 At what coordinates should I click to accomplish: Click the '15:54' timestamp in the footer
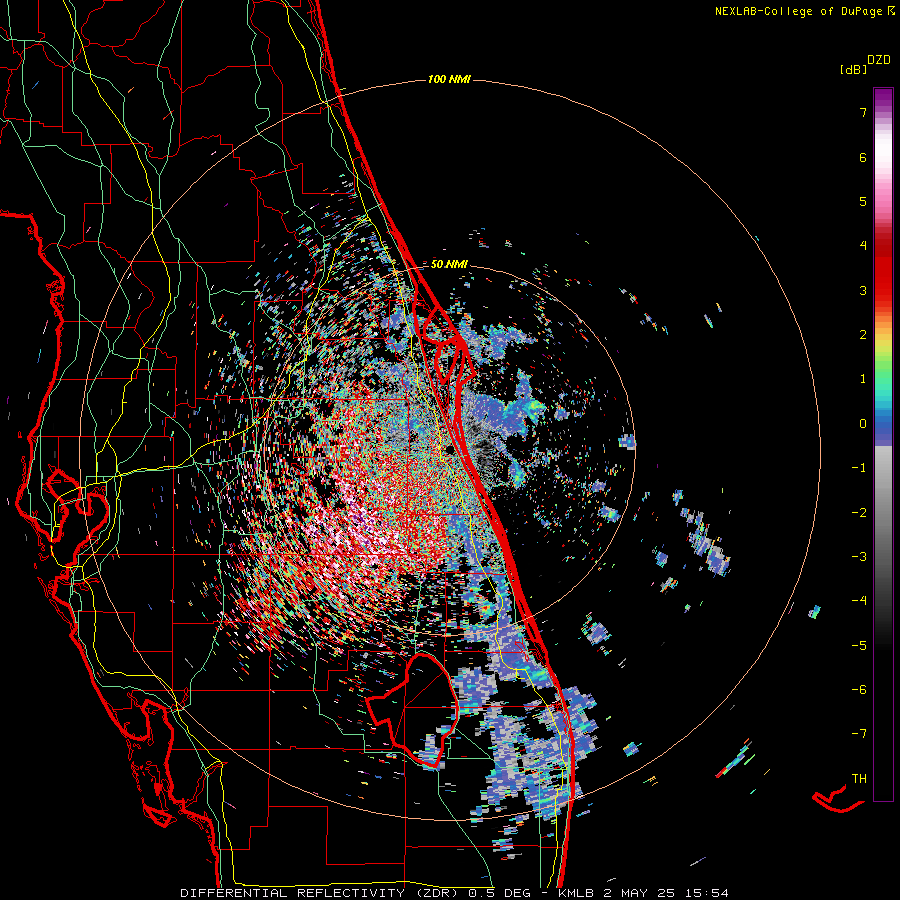tap(709, 893)
